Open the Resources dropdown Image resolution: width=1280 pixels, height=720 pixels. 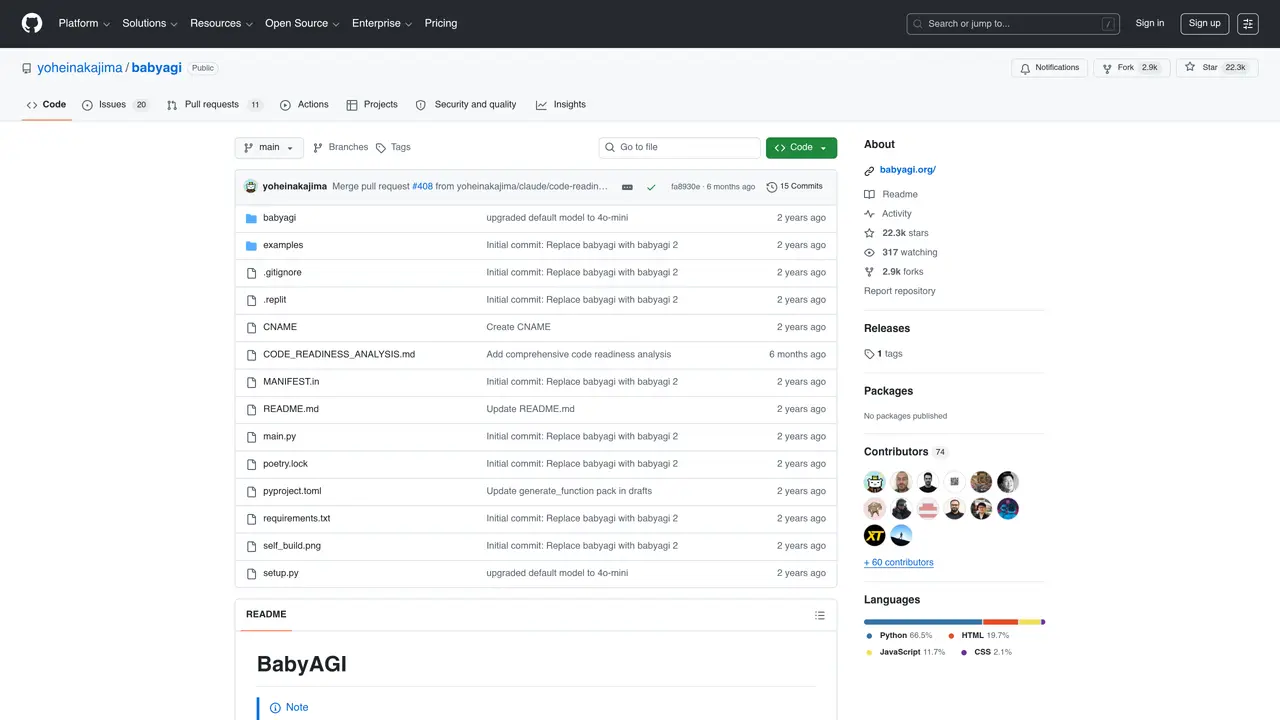pyautogui.click(x=221, y=23)
